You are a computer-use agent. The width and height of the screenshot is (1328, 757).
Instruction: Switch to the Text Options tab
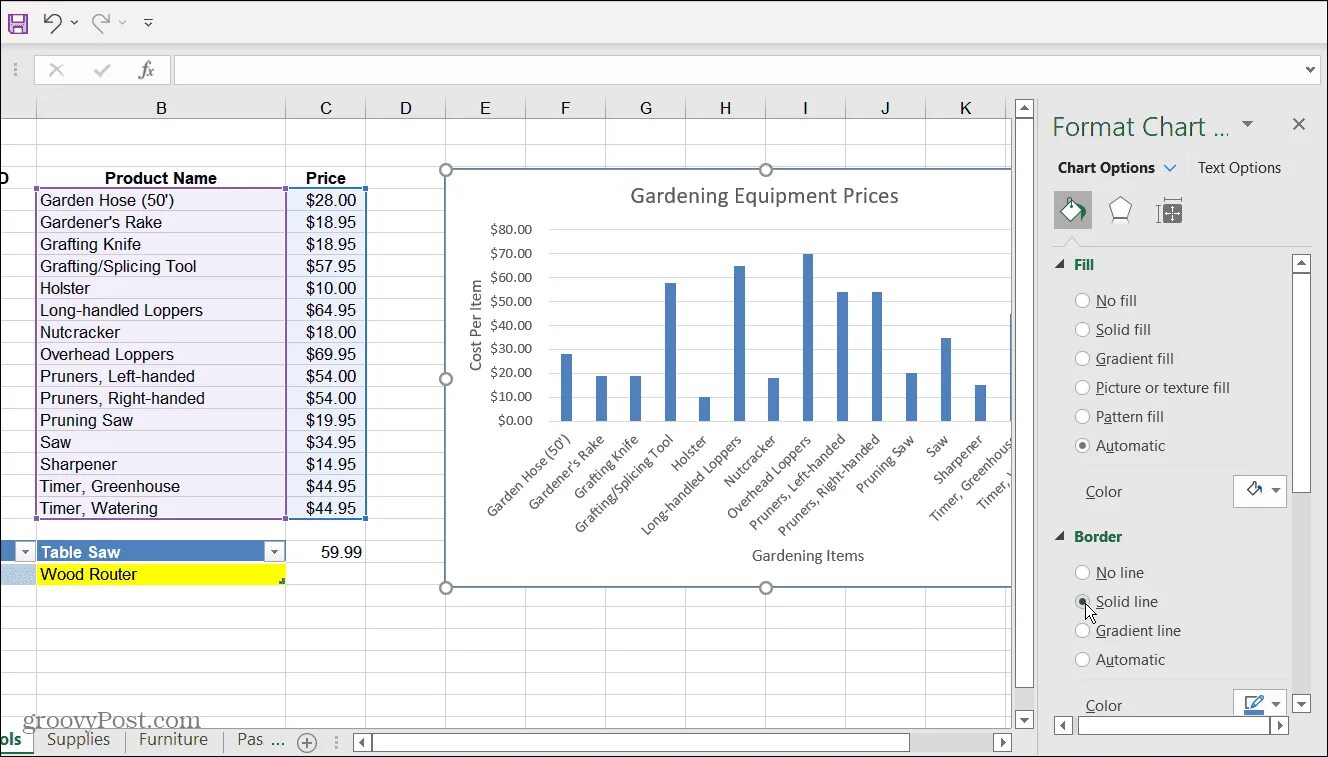[x=1239, y=168]
